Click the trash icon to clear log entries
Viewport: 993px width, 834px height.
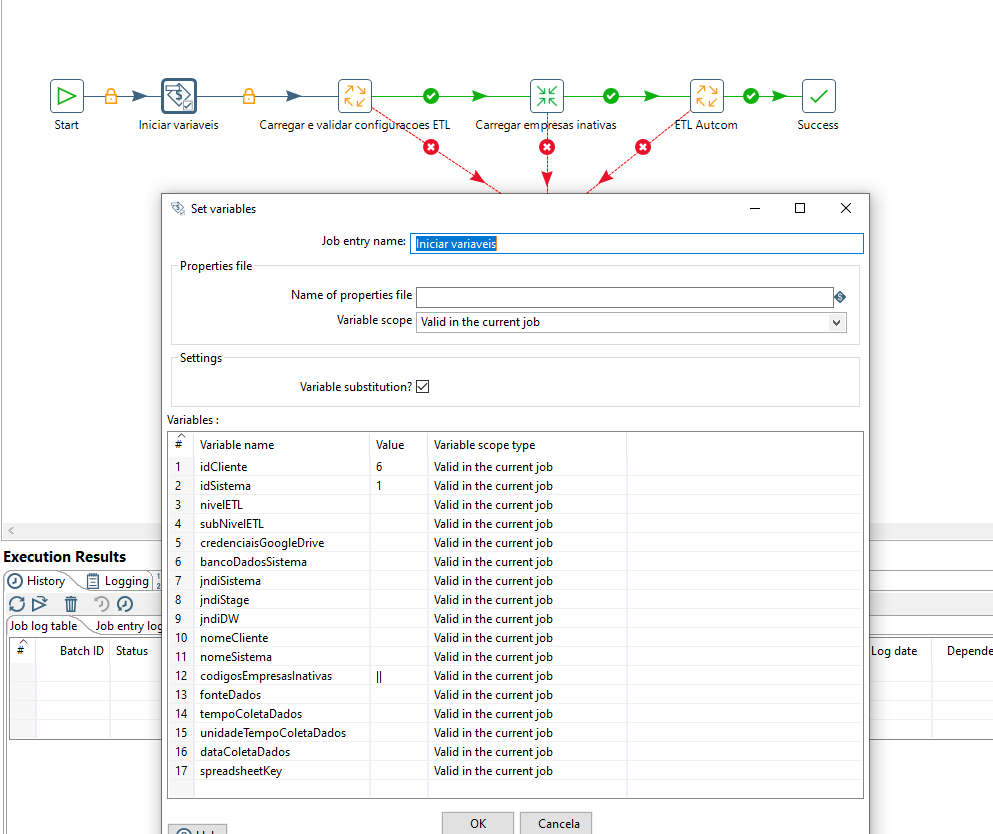point(70,603)
